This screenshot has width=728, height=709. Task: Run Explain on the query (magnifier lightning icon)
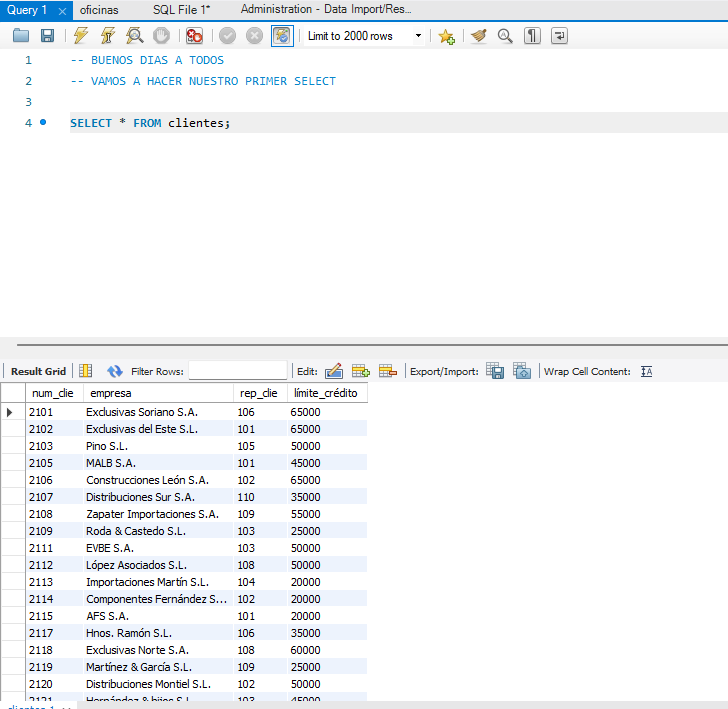tap(134, 36)
